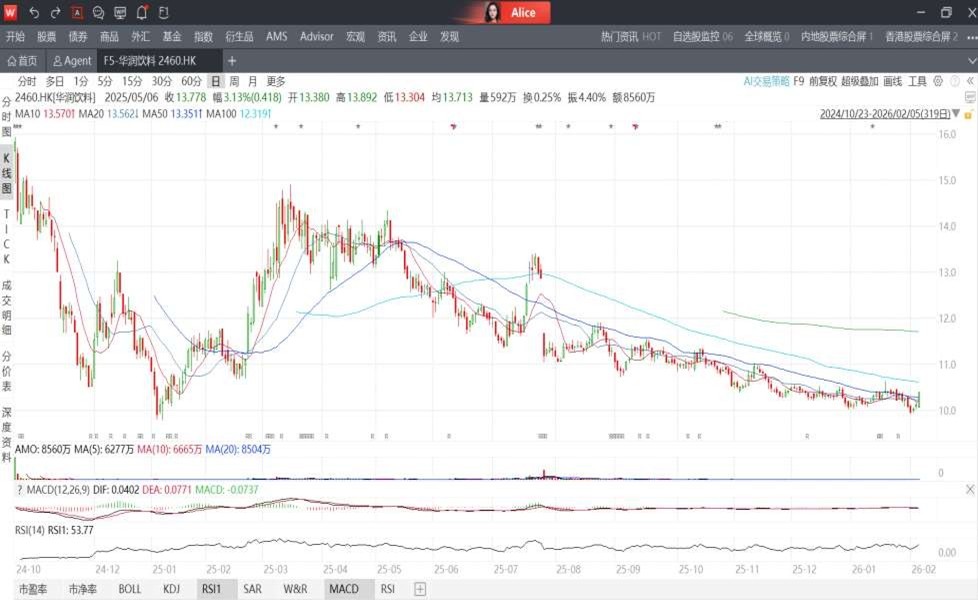The image size is (978, 600).
Task: Select the 60分 period button
Action: [191, 81]
